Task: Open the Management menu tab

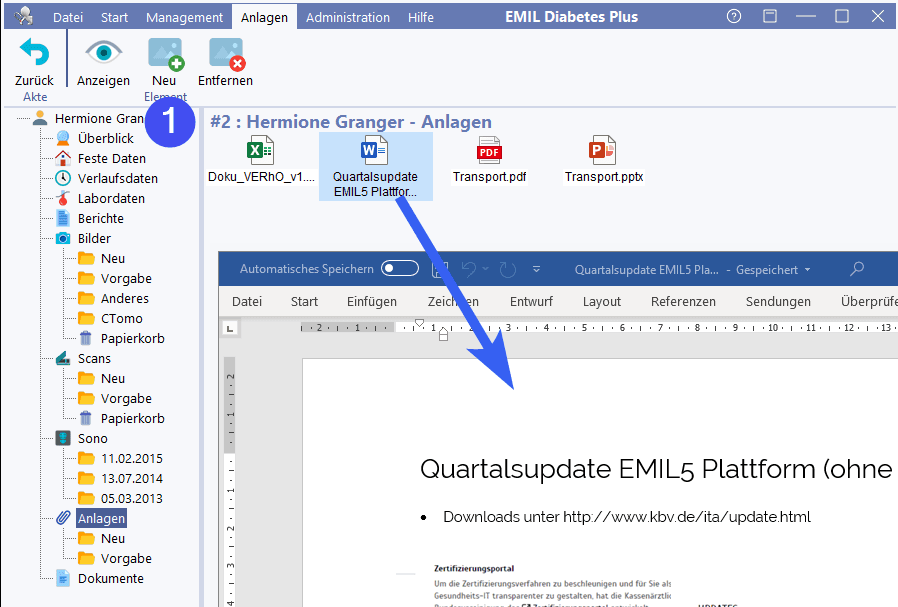Action: tap(184, 17)
